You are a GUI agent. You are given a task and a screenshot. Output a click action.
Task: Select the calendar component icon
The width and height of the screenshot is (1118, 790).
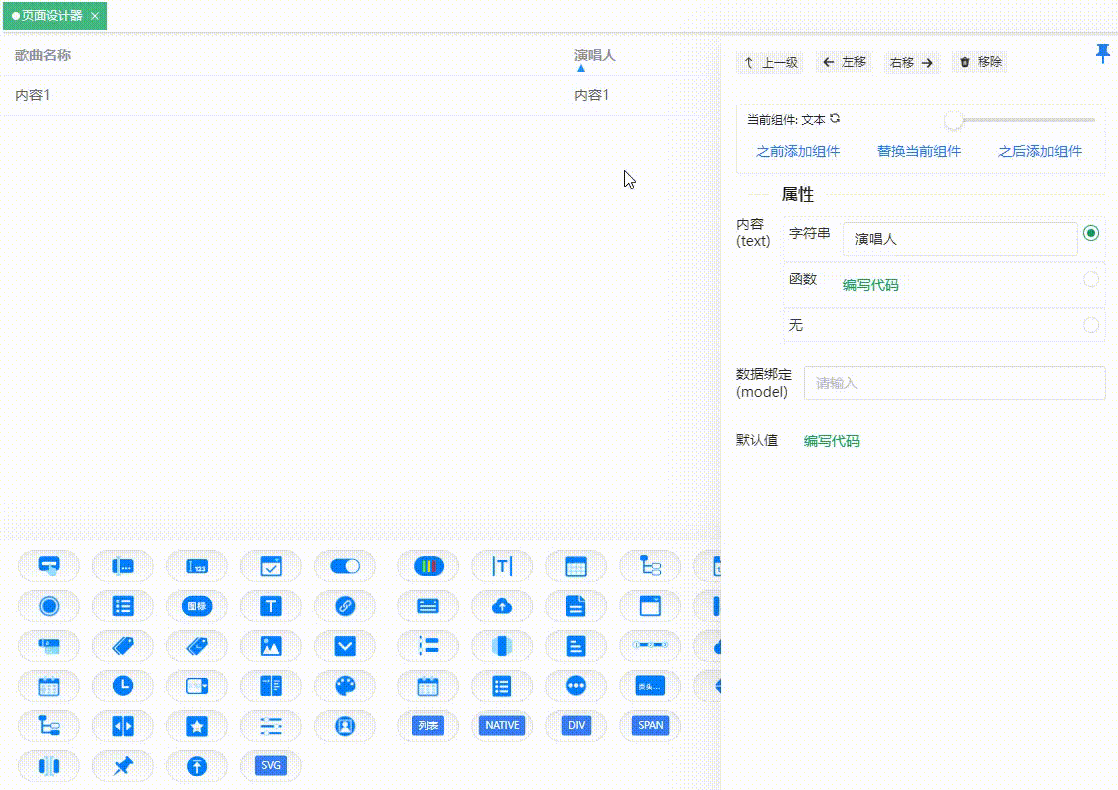pos(49,686)
